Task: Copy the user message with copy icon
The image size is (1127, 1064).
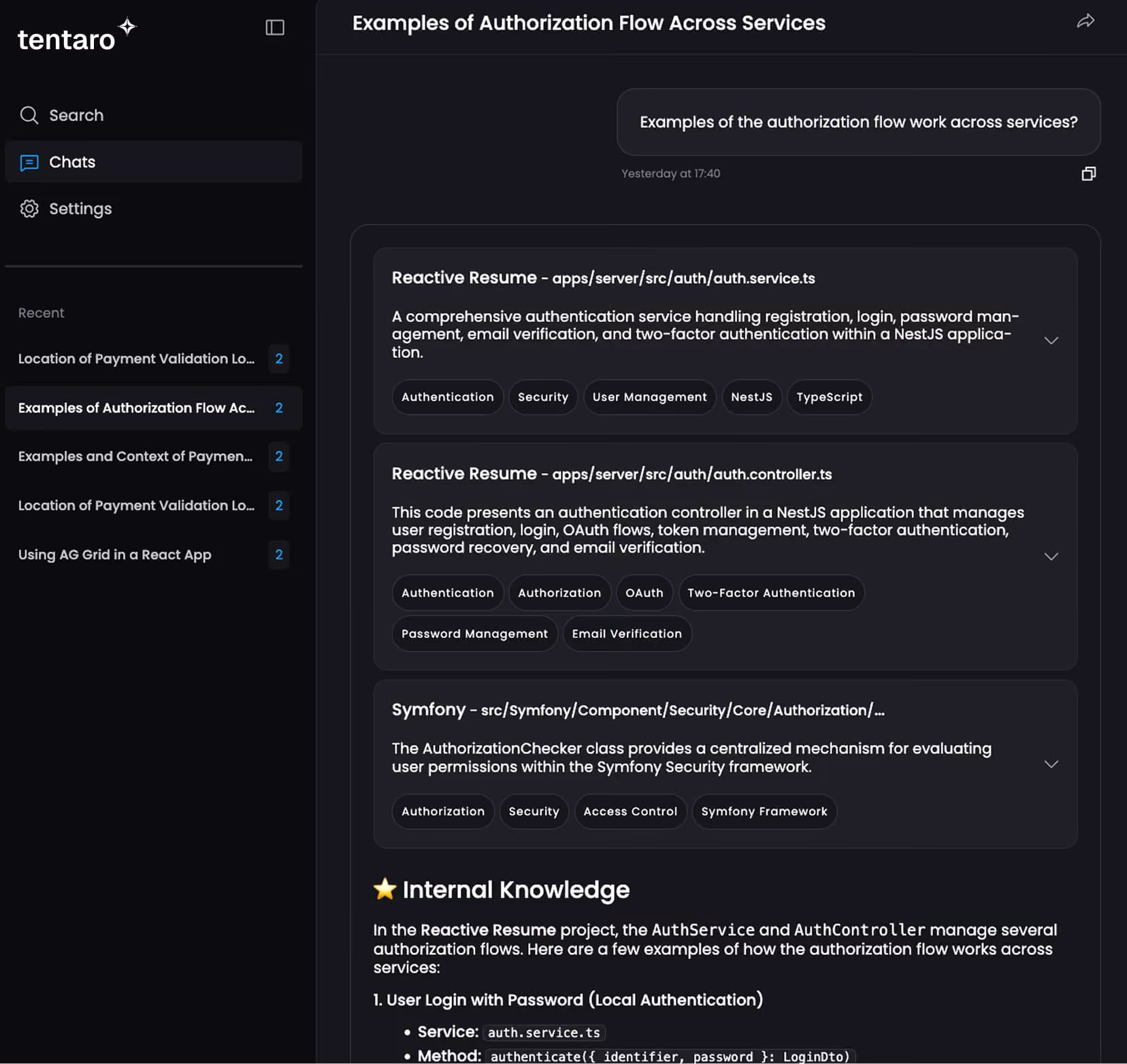Action: pyautogui.click(x=1088, y=174)
